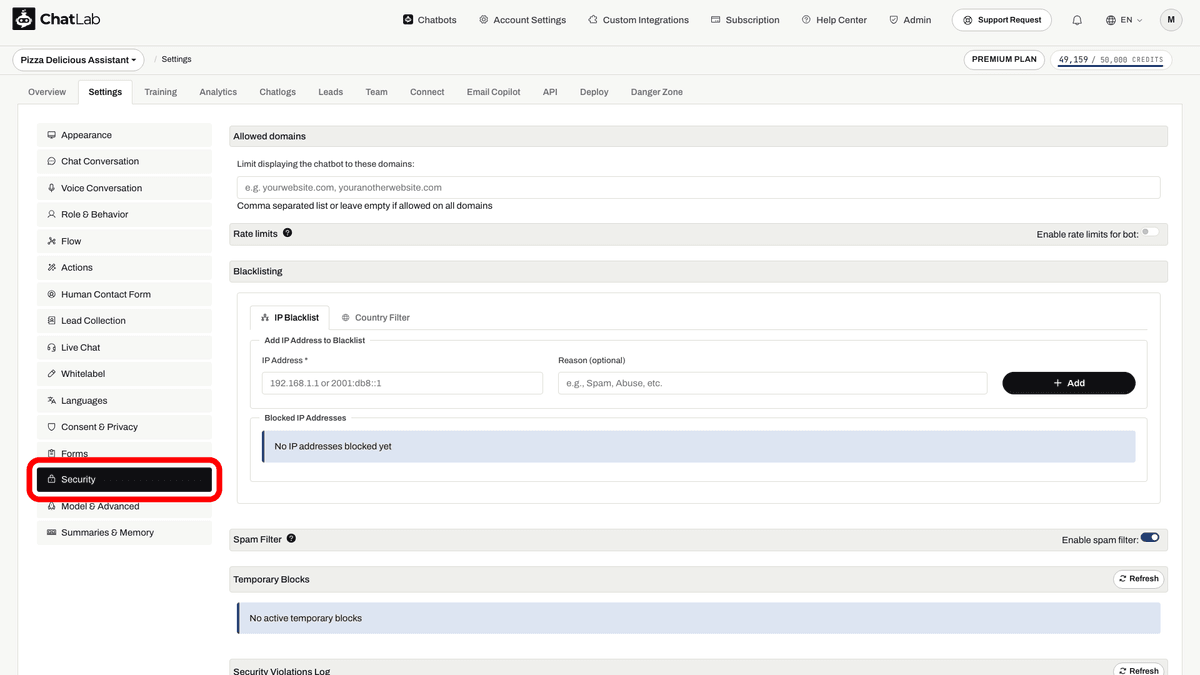Switch to the Danger Zone tab
This screenshot has width=1200, height=675.
click(657, 92)
